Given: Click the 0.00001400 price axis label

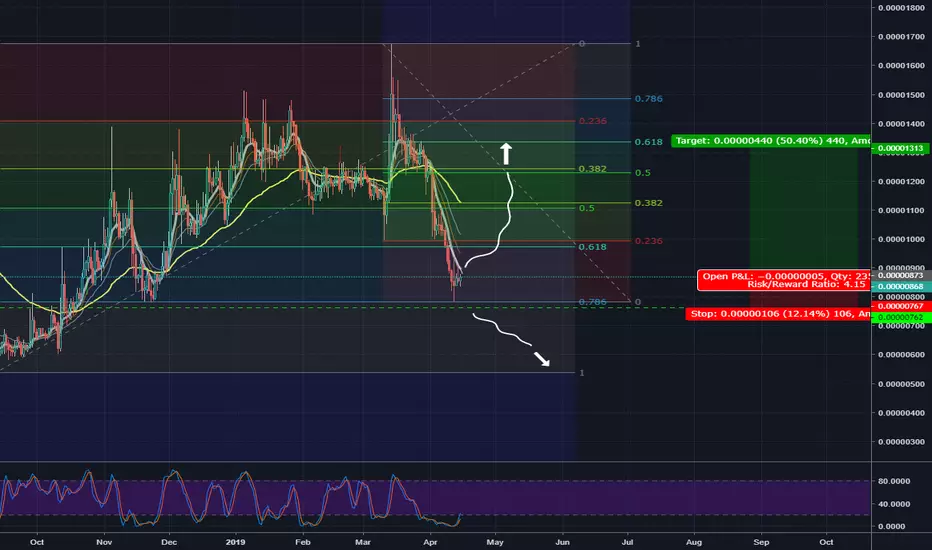Looking at the screenshot, I should pyautogui.click(x=901, y=124).
